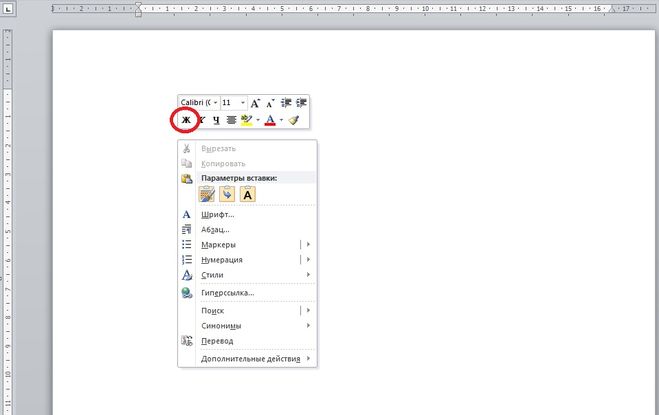Expand the Поиск submenu arrow
The height and width of the screenshot is (415, 659).
point(308,310)
